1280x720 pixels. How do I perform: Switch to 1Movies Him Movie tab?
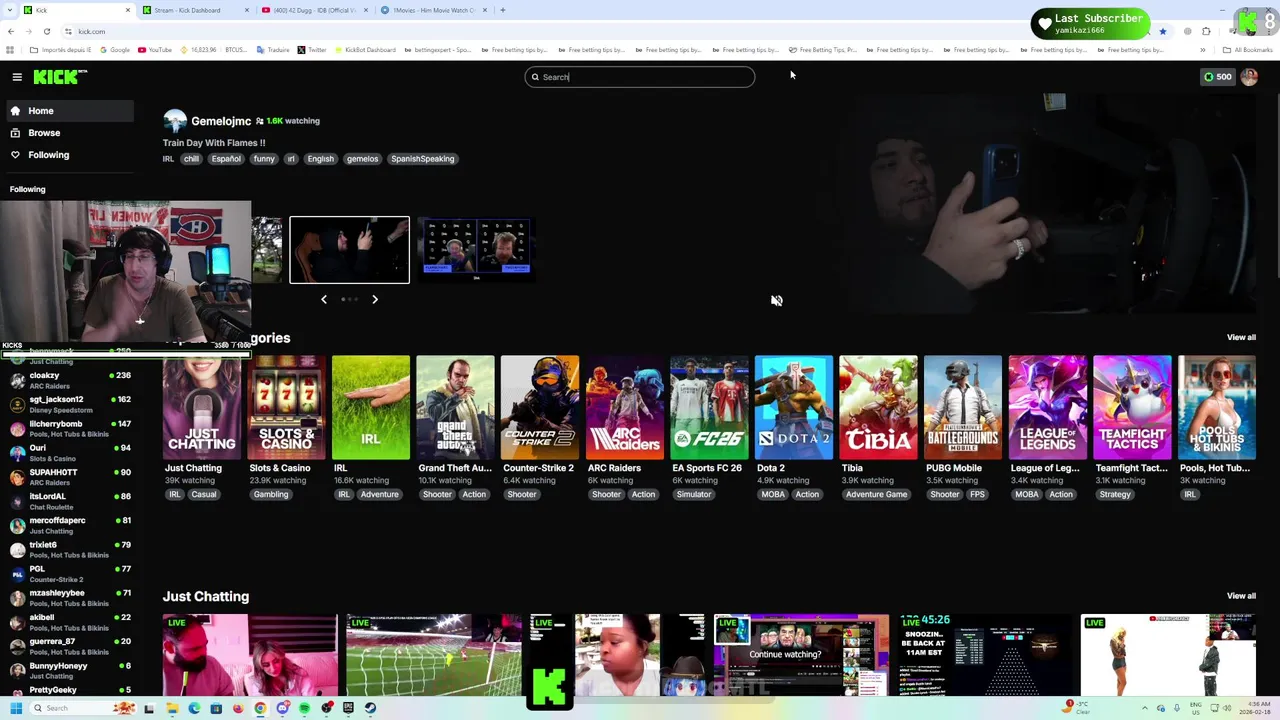434,10
